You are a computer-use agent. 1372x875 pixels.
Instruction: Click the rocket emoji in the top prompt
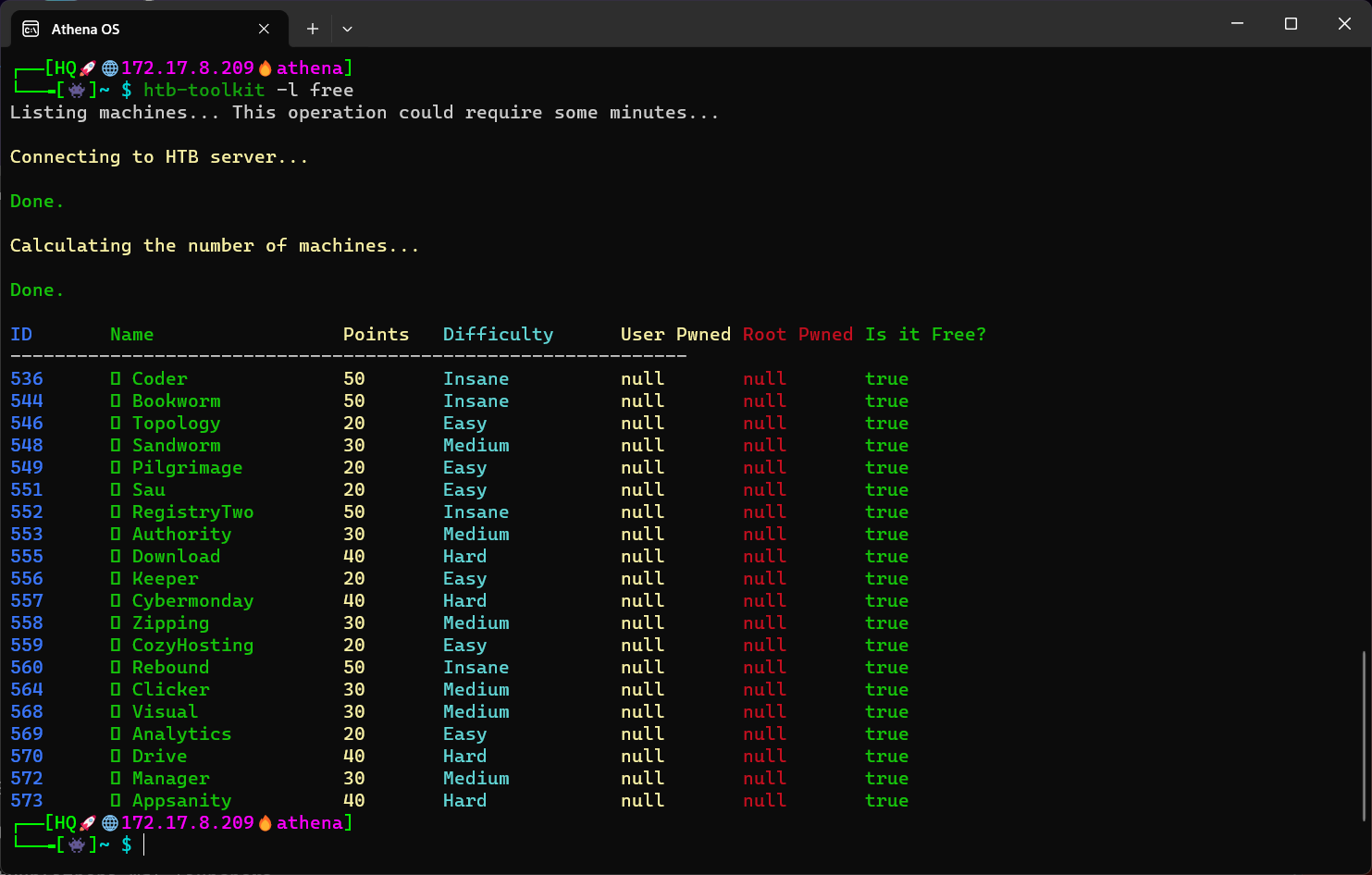pos(86,67)
